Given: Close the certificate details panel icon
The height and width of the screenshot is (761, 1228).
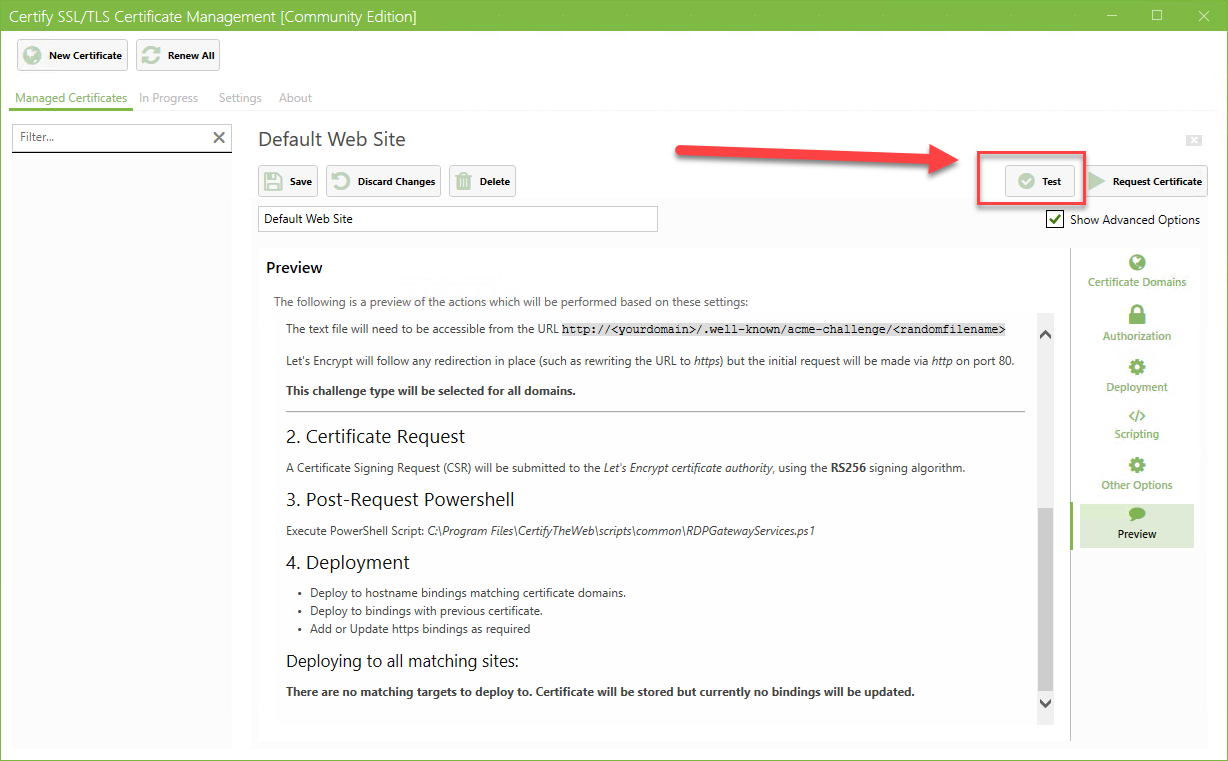Looking at the screenshot, I should [1193, 140].
